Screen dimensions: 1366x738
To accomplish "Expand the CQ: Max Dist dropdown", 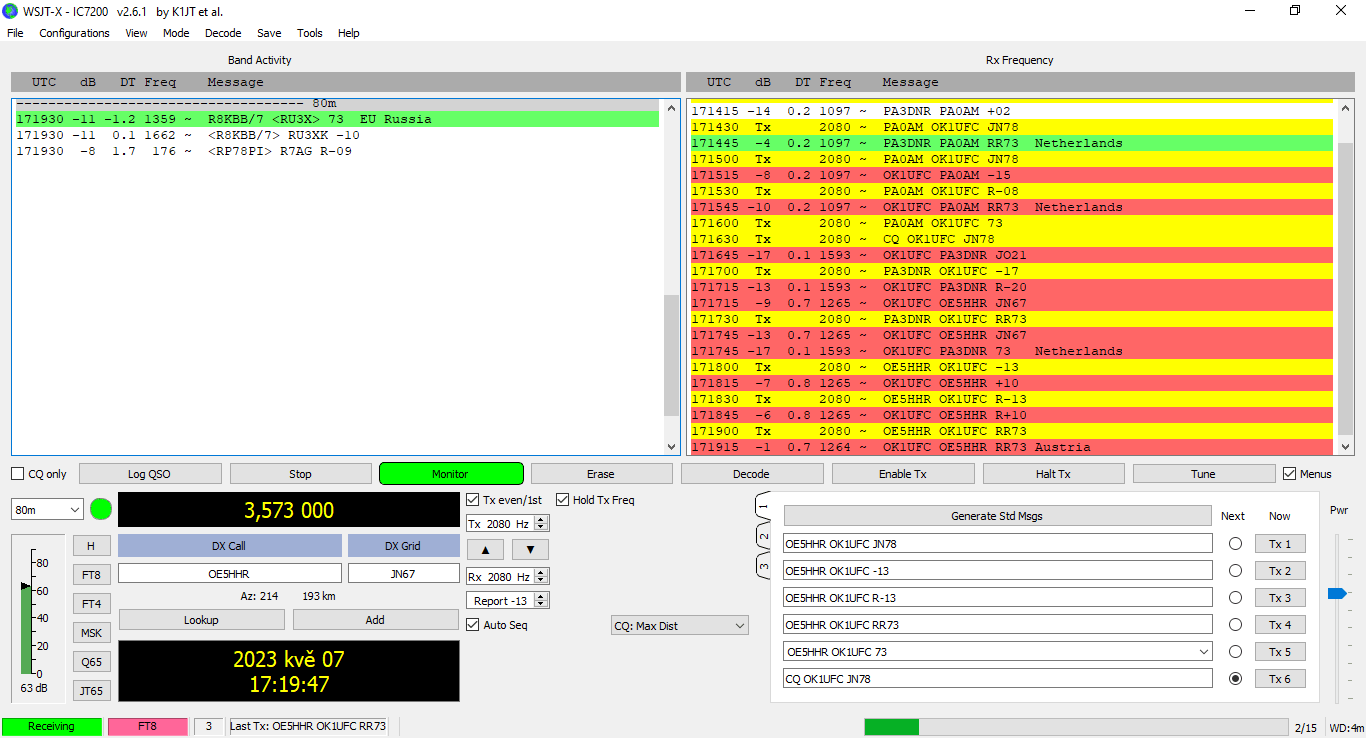I will pos(680,626).
